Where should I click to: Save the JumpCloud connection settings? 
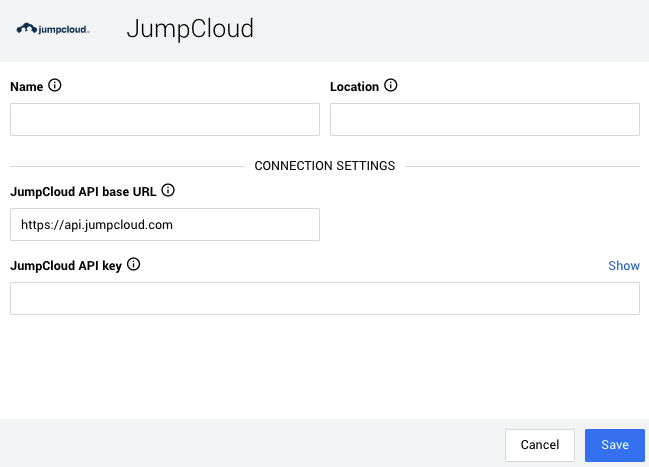click(x=615, y=445)
